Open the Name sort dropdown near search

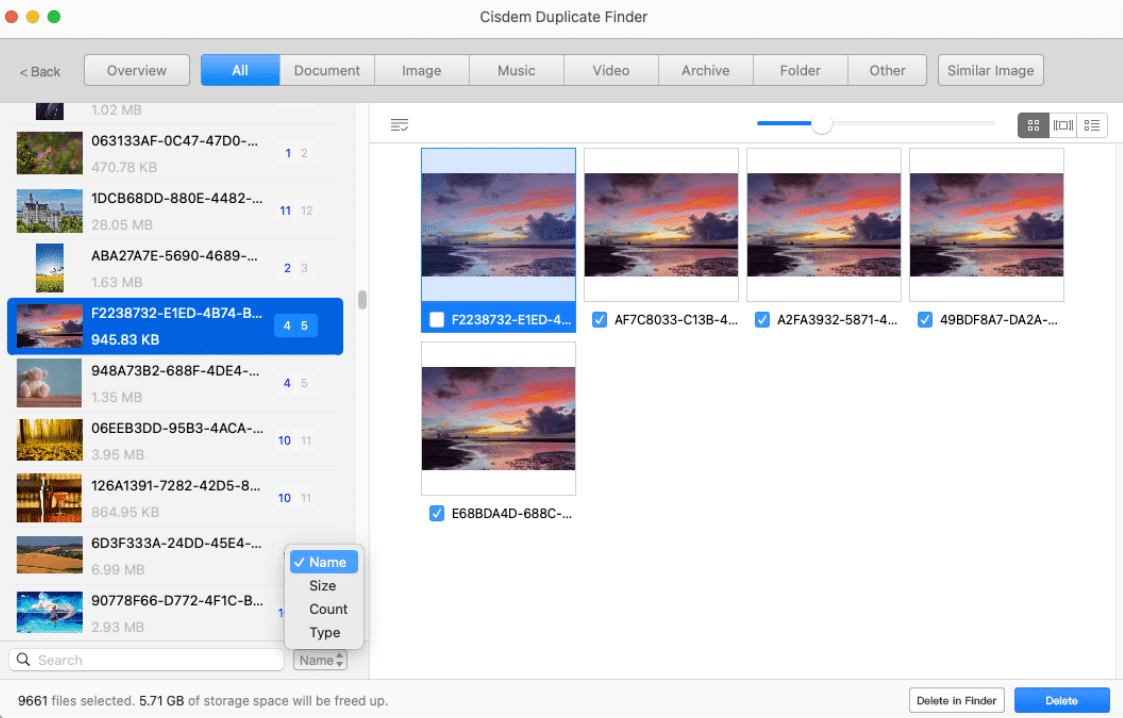click(319, 660)
